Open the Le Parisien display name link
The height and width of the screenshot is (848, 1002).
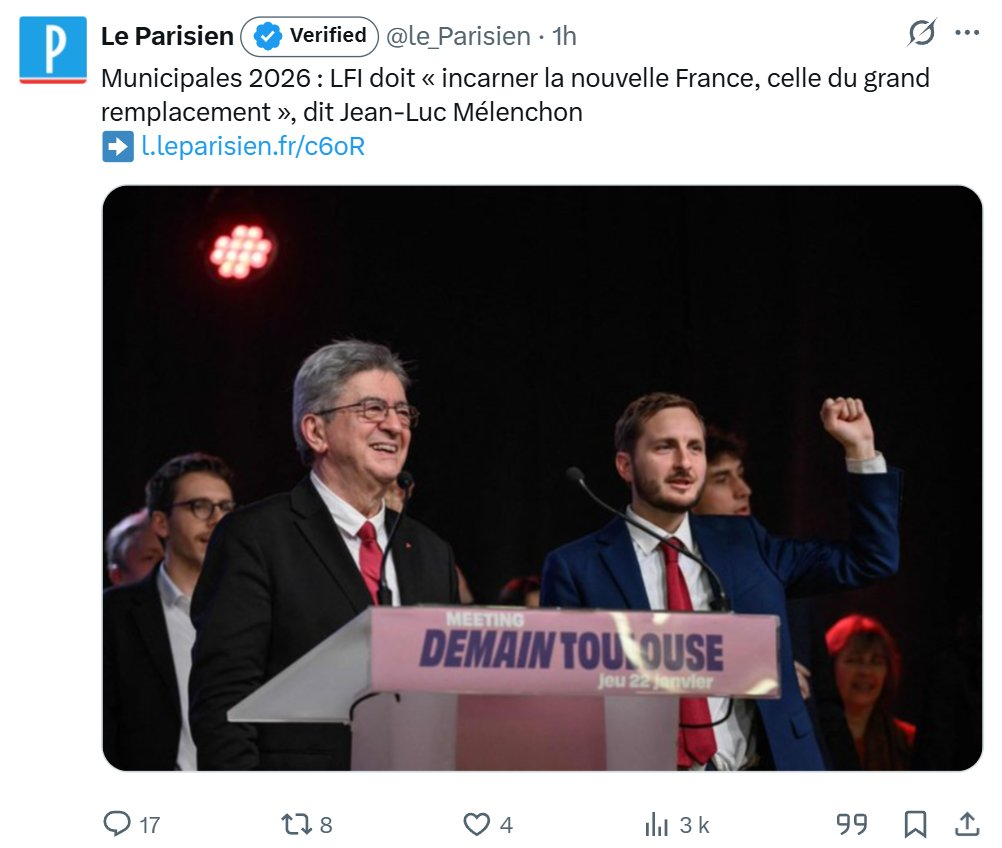pos(167,37)
